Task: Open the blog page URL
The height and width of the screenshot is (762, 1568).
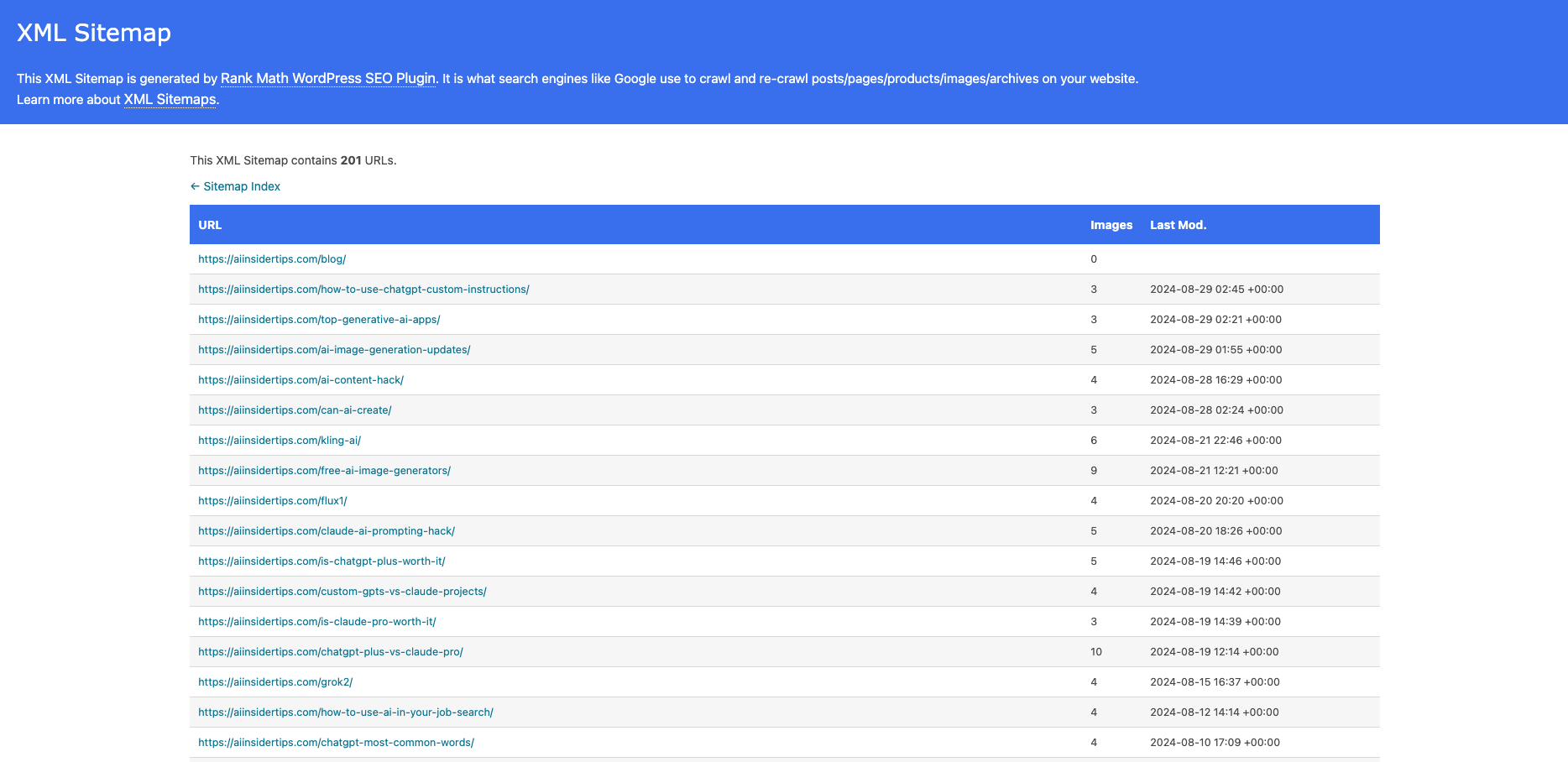Action: click(271, 258)
